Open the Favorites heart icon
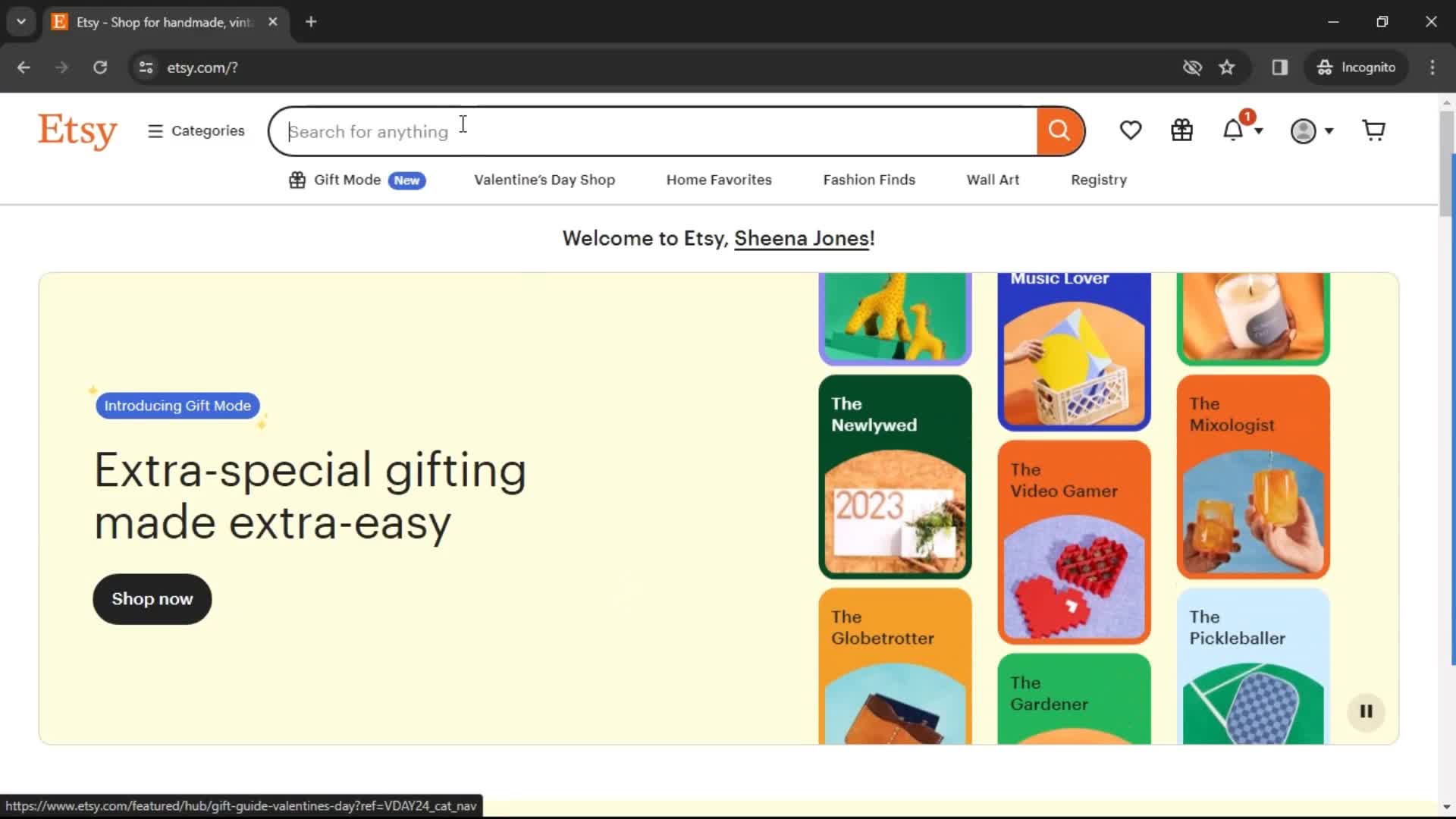 click(x=1130, y=130)
